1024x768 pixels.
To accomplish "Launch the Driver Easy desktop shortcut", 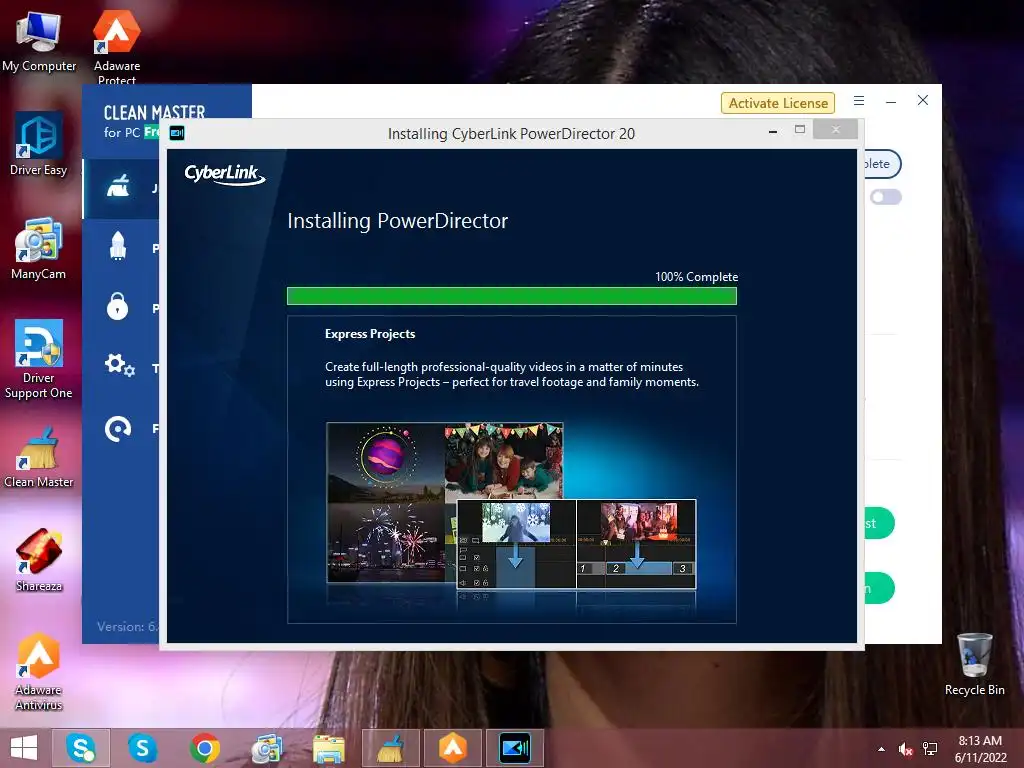I will point(39,144).
